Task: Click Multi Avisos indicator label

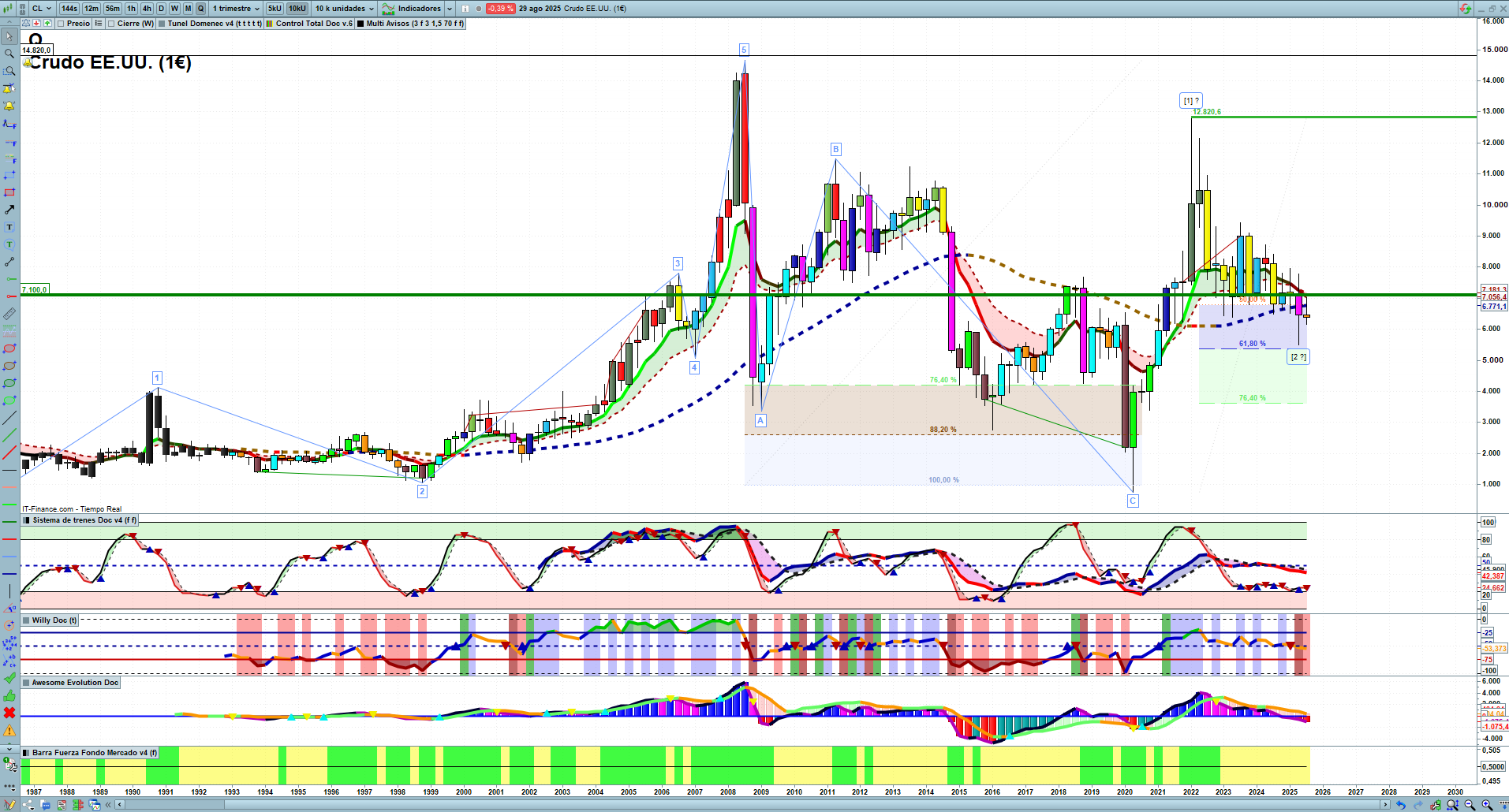Action: 410,24
